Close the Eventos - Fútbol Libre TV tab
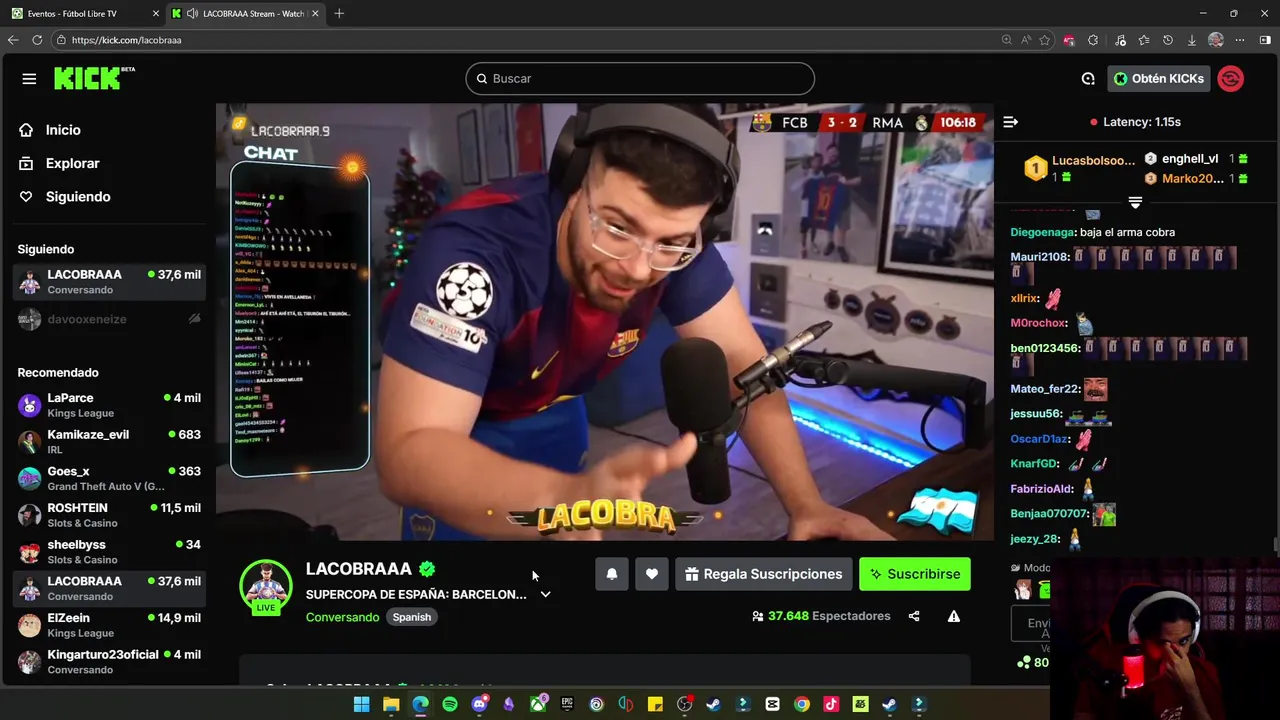Viewport: 1280px width, 720px height. [156, 14]
